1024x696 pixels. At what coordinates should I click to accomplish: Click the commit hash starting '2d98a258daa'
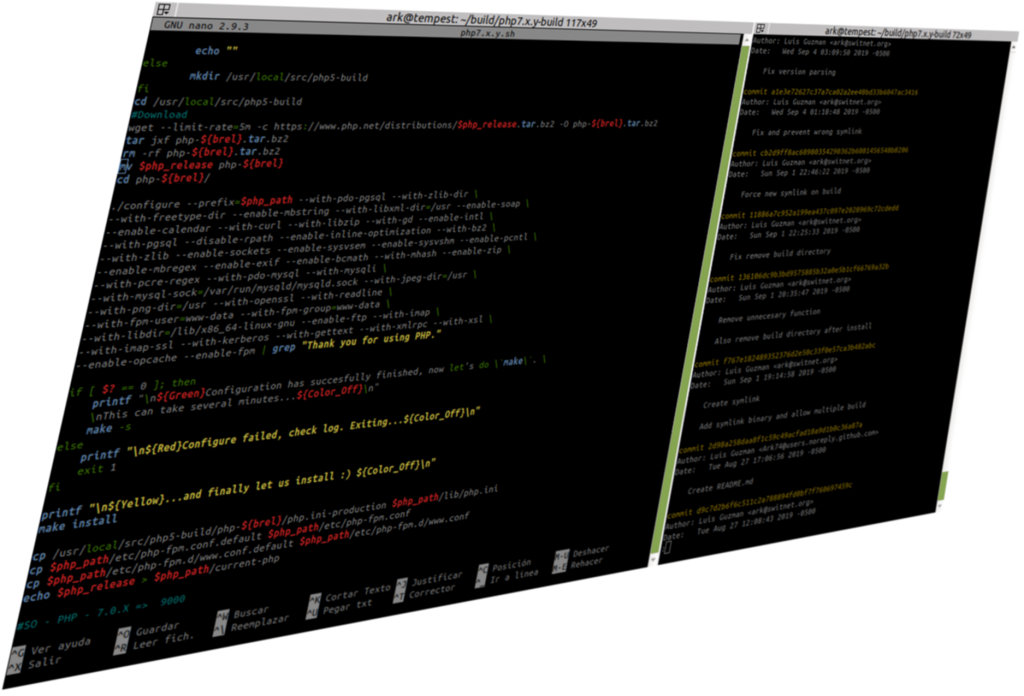click(785, 437)
